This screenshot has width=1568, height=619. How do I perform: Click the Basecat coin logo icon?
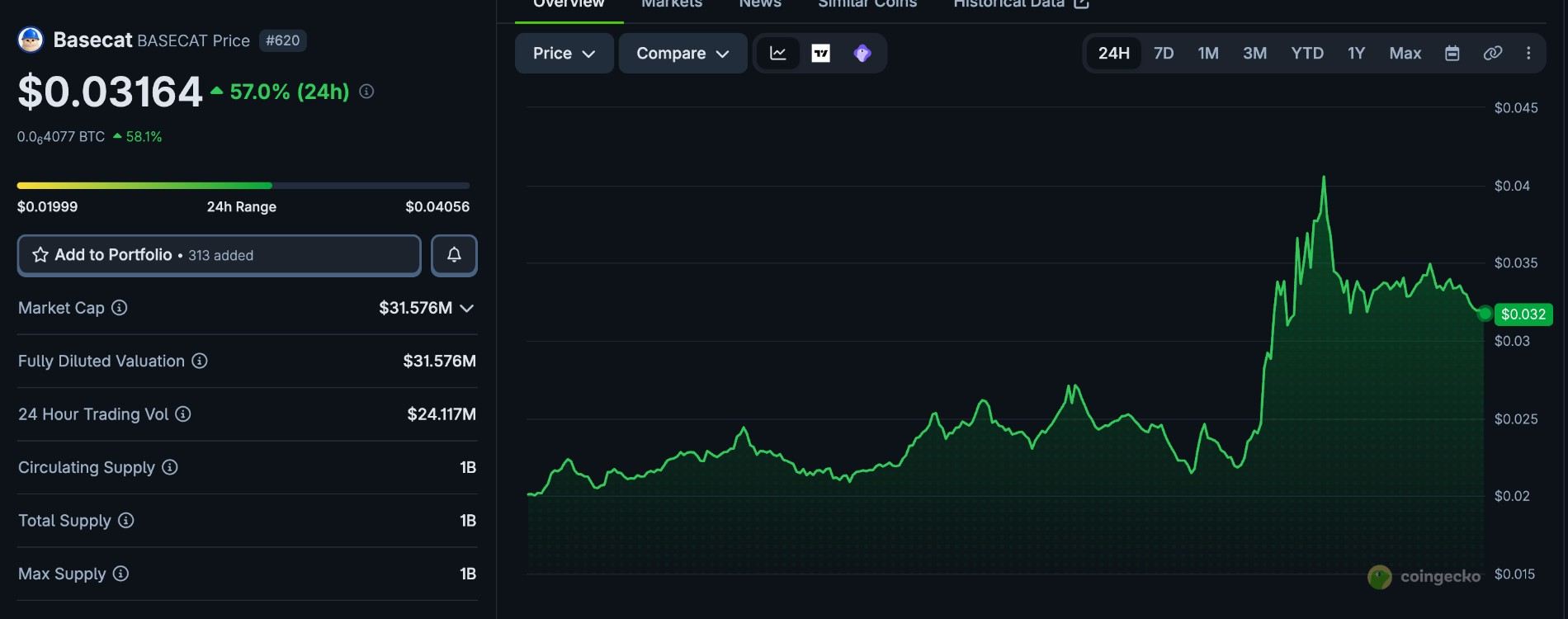click(31, 40)
